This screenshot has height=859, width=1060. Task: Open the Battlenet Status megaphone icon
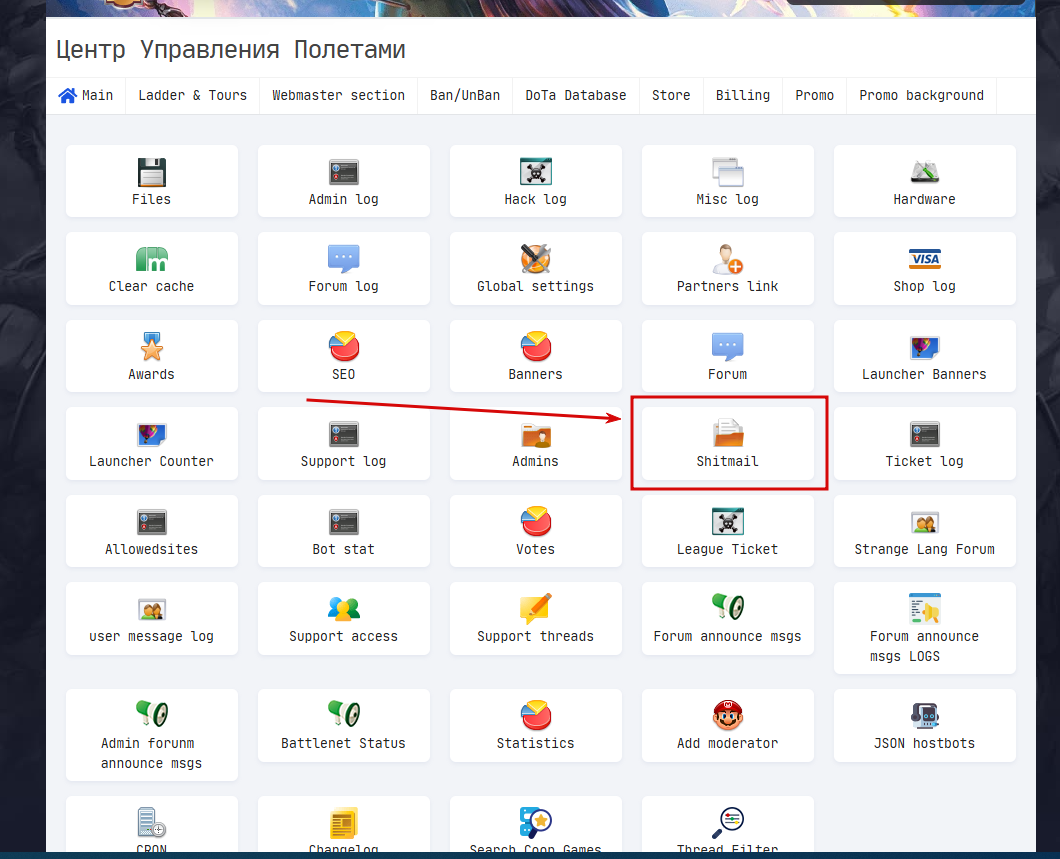coord(343,714)
